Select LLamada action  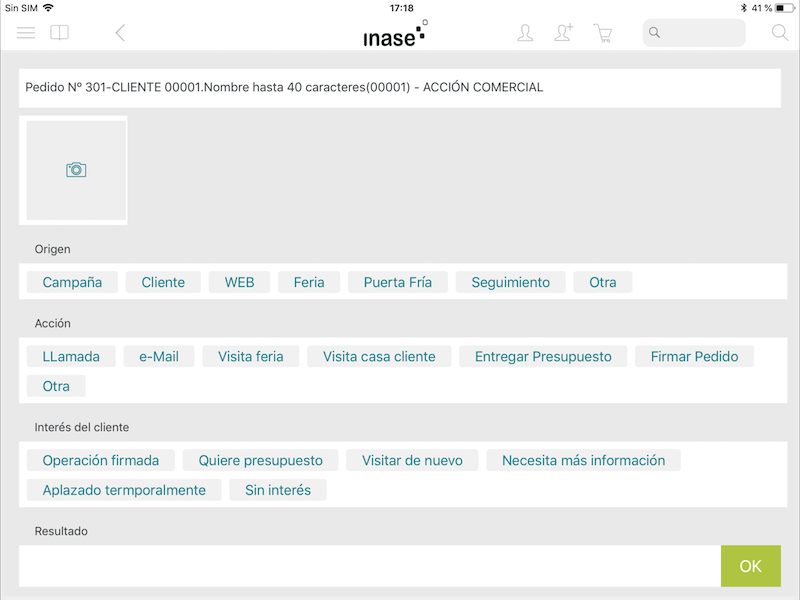[71, 356]
